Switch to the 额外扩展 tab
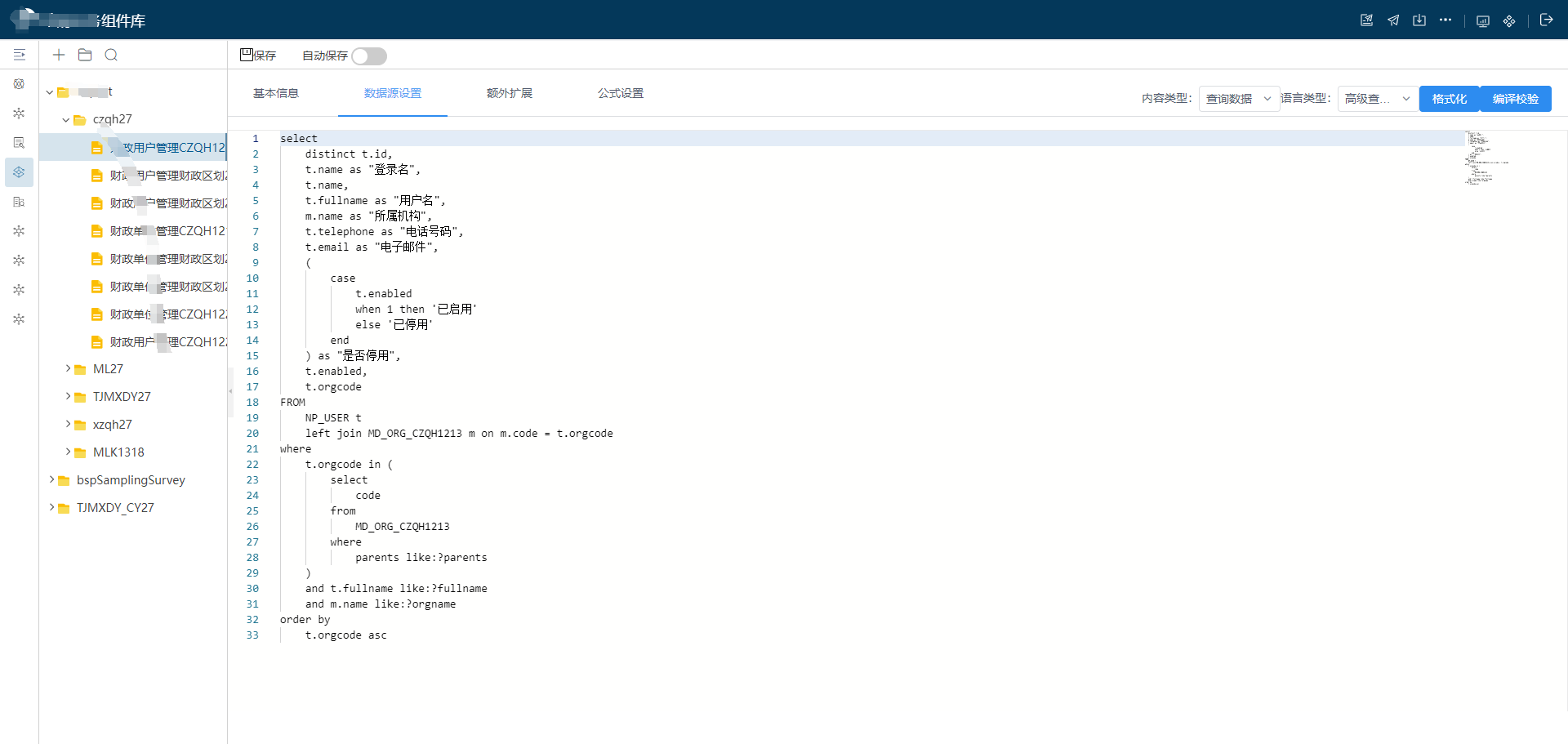Screen dimensions: 1568x744 click(x=510, y=93)
